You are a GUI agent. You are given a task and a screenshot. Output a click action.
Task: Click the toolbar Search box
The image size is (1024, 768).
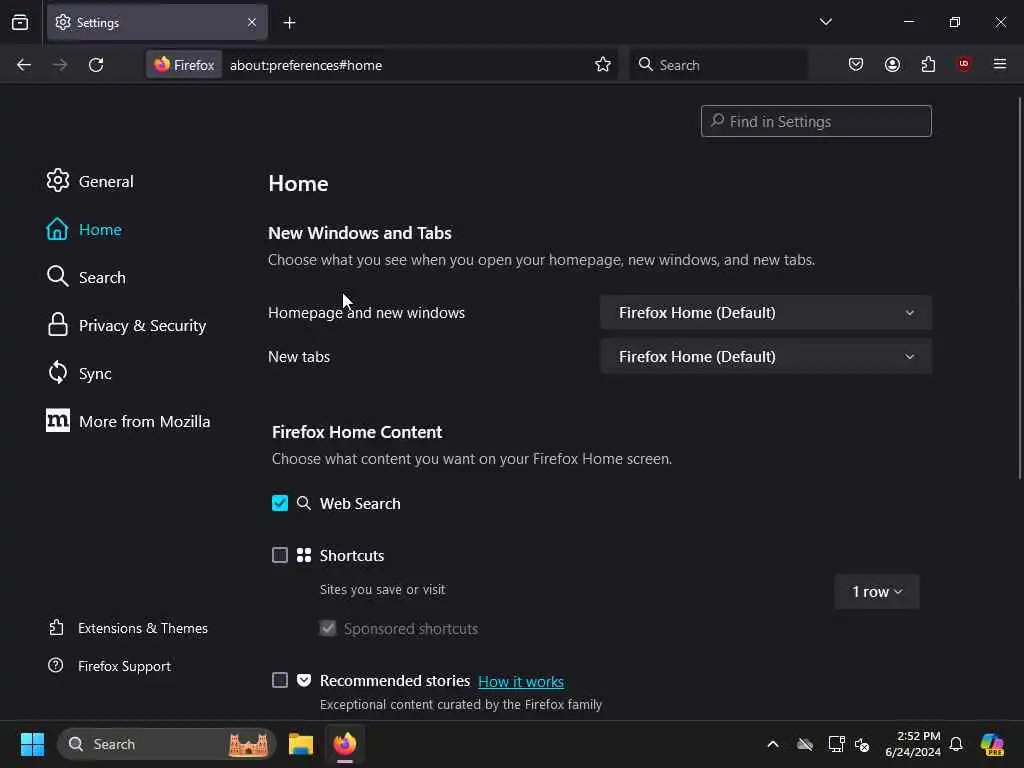(x=718, y=65)
